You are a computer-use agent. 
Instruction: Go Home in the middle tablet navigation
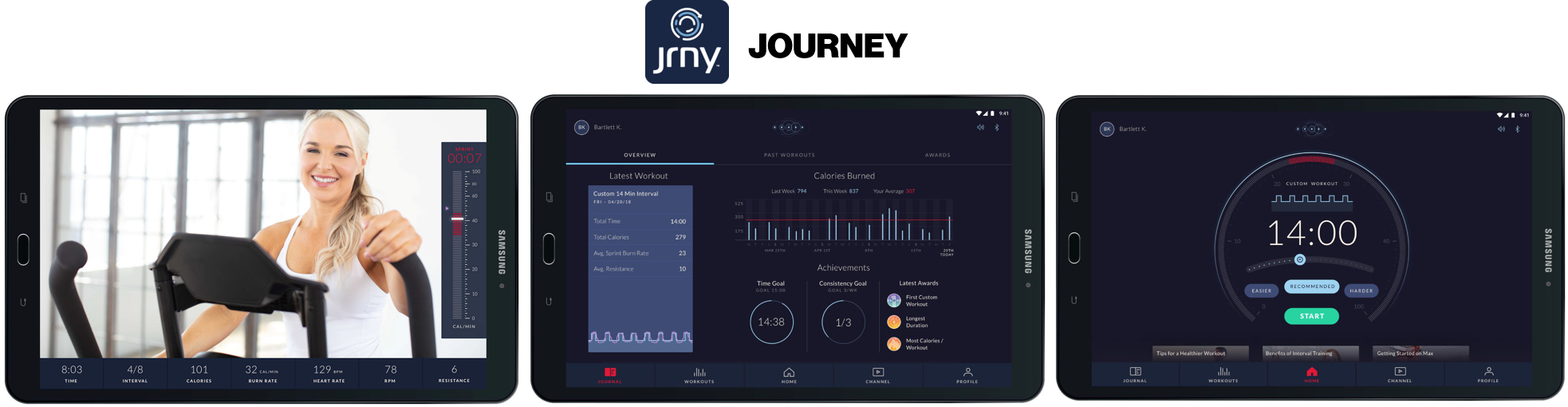(x=789, y=375)
